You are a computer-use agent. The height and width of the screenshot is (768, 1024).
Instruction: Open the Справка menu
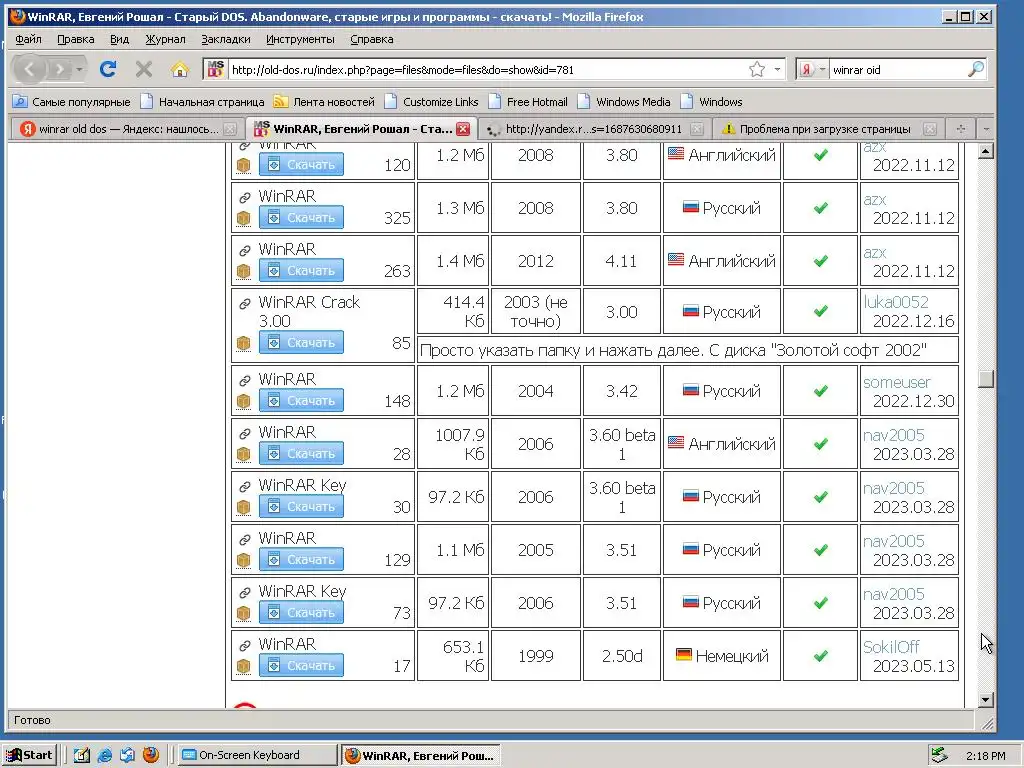click(372, 39)
